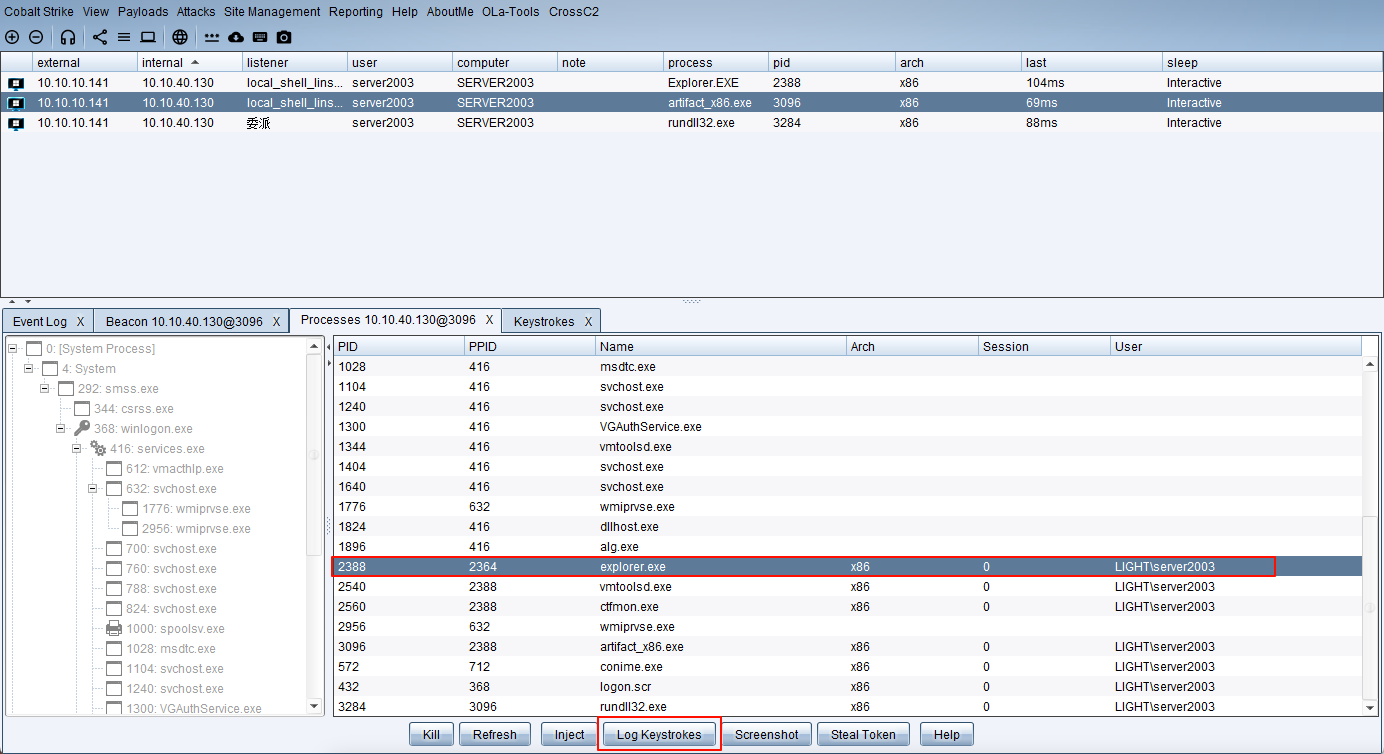1384x754 pixels.
Task: Click the gears icon beside services.exe
Action: click(x=98, y=448)
